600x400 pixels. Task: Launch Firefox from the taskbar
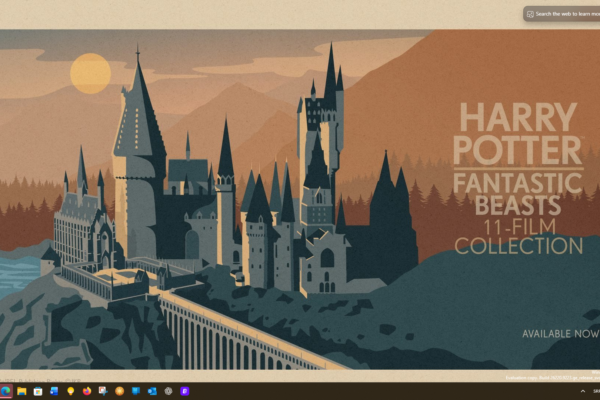coord(87,391)
